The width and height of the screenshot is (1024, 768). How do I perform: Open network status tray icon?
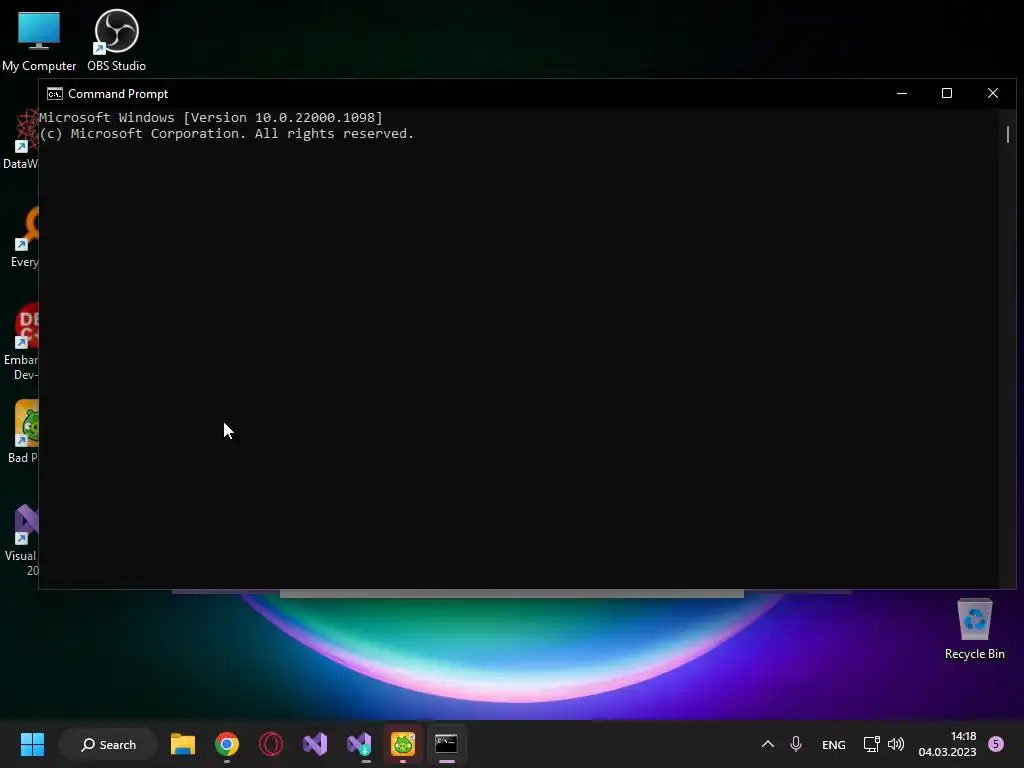[x=872, y=744]
